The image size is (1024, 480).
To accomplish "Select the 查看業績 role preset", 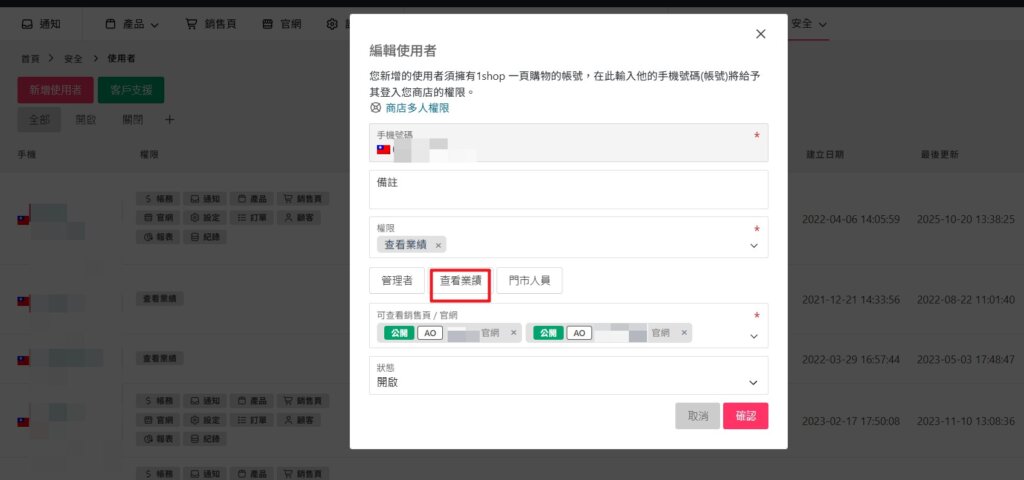I will 461,281.
